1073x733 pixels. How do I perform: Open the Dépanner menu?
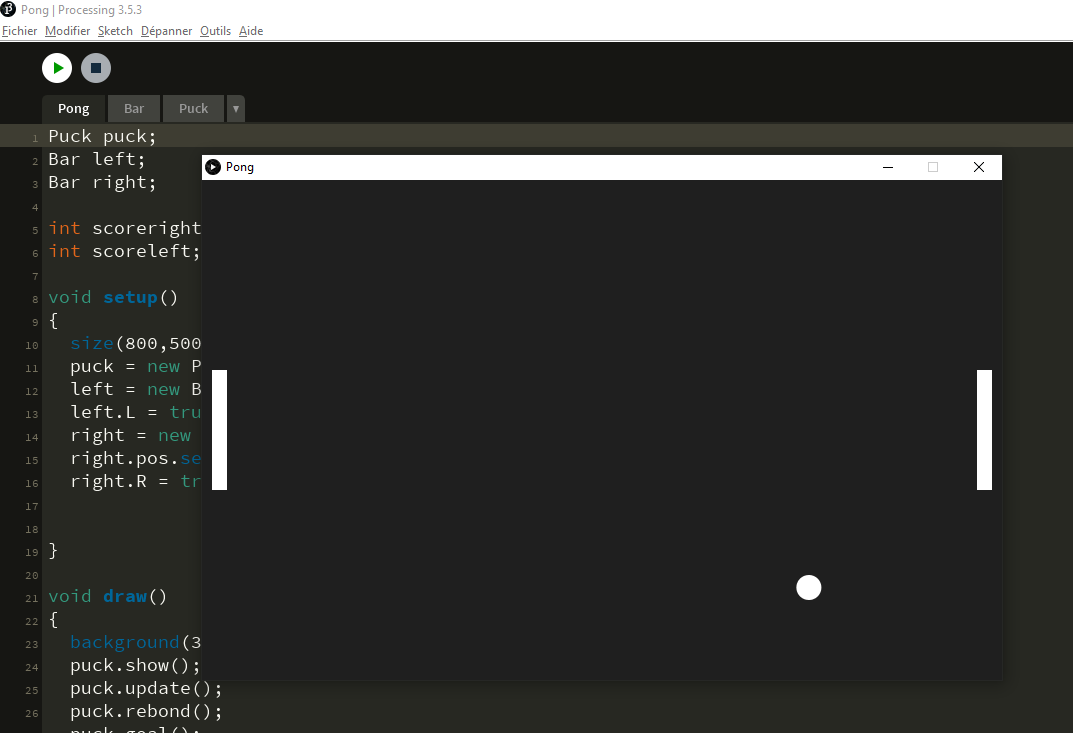(166, 31)
